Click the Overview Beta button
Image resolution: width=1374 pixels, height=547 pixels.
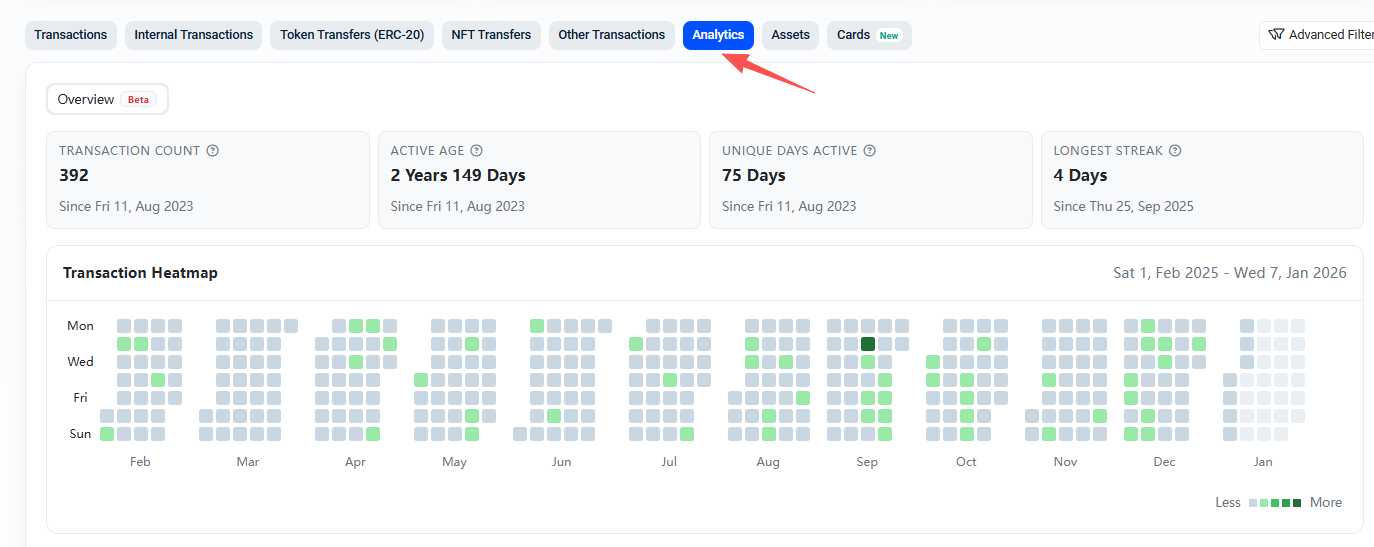(x=107, y=99)
